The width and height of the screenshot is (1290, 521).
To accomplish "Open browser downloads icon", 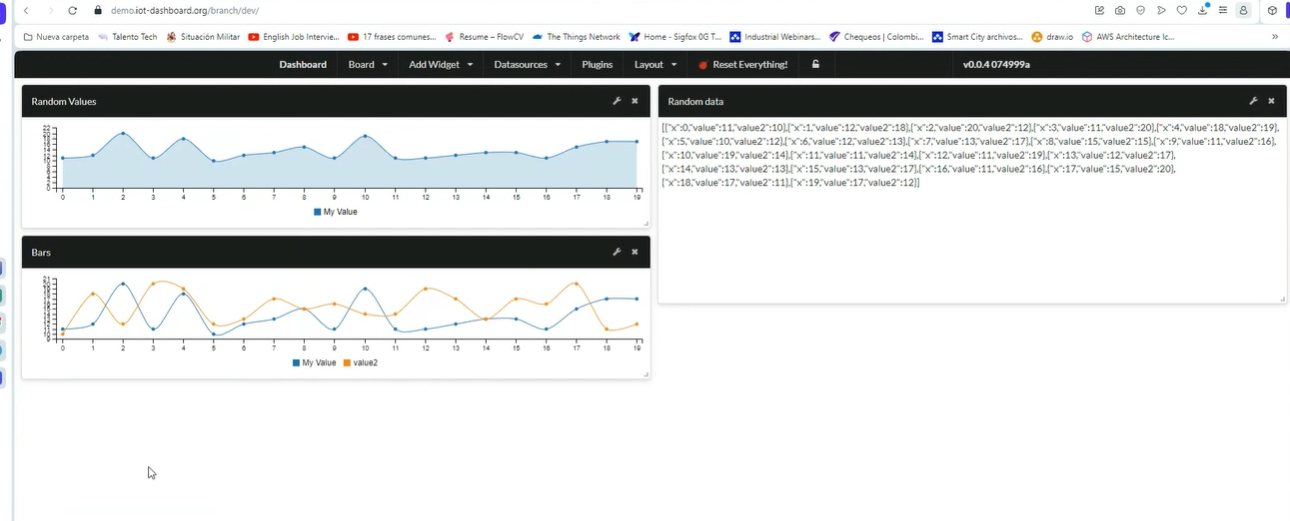I will point(1203,10).
